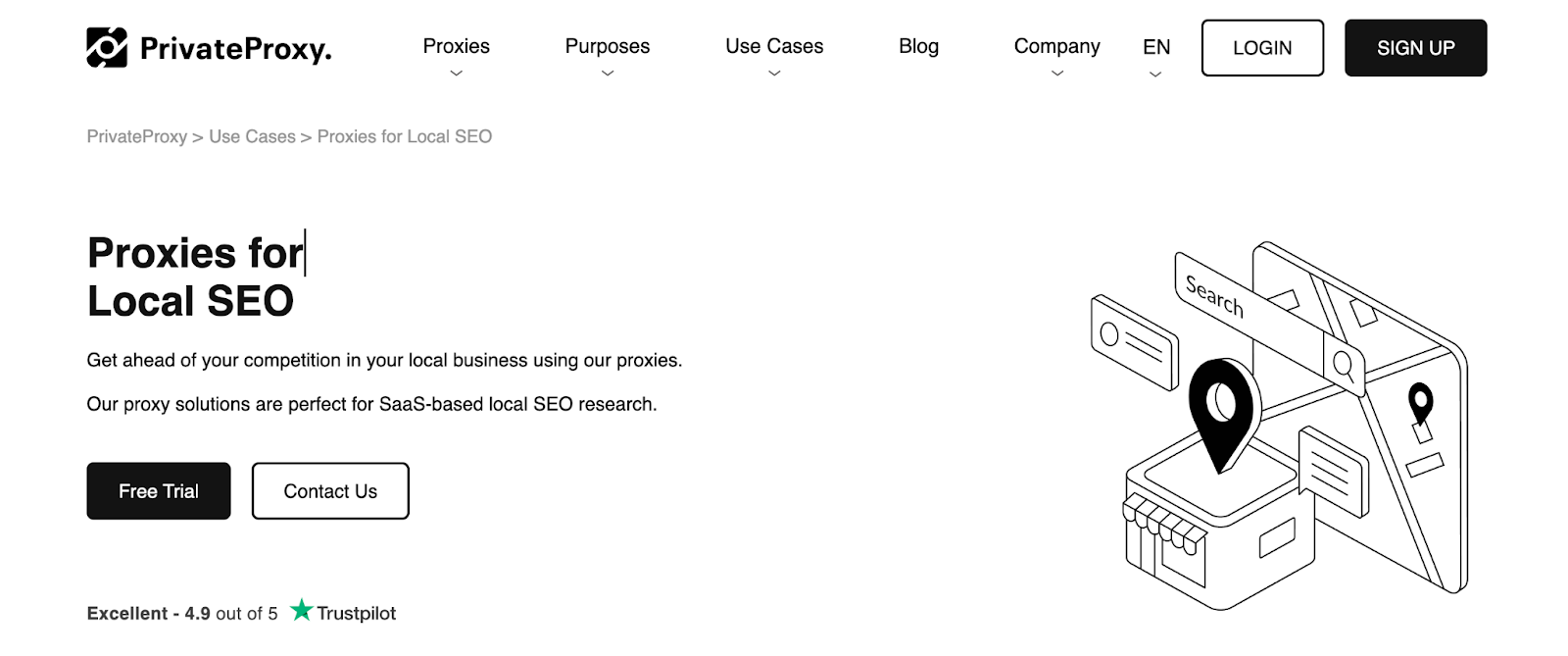Start the Free Trial button
The width and height of the screenshot is (1568, 656).
tap(159, 491)
